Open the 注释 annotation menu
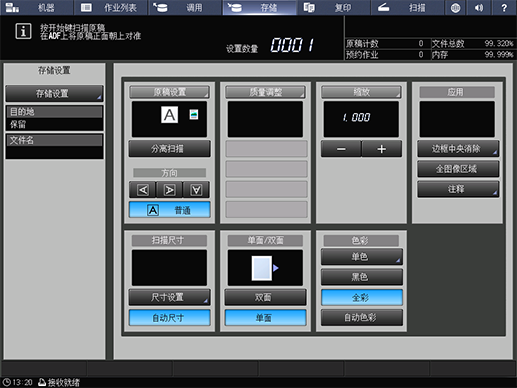 pos(458,189)
